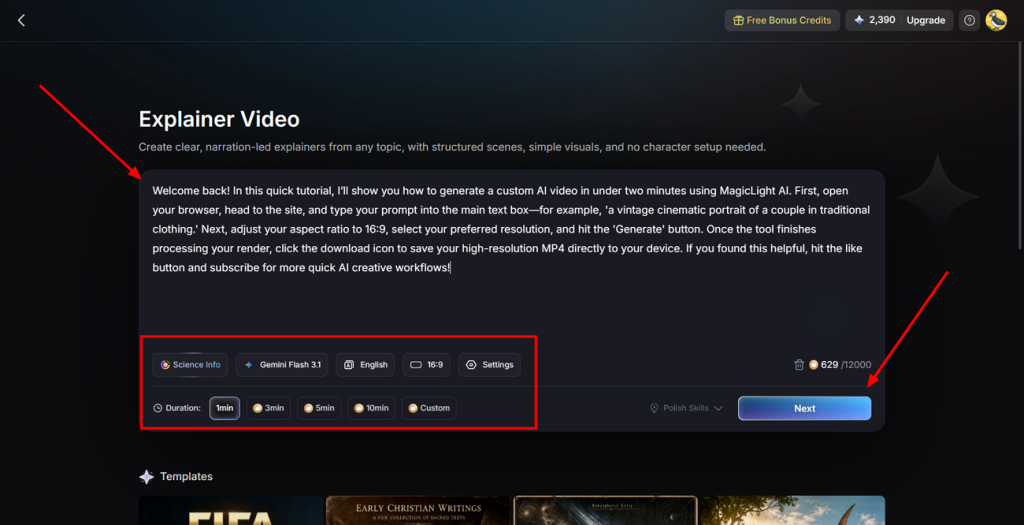
Task: Open the Atmospheric Entry template thumbnail
Action: pos(605,510)
